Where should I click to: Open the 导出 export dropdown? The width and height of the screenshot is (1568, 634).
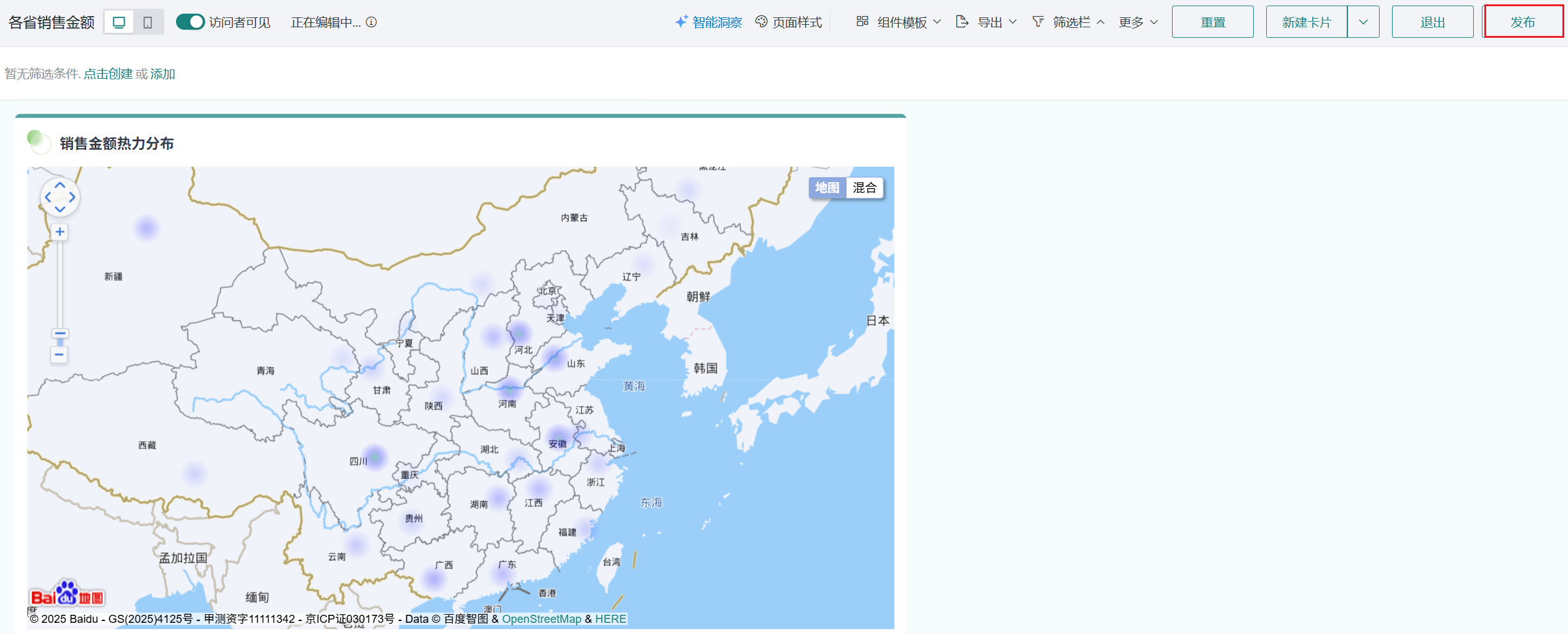[986, 22]
